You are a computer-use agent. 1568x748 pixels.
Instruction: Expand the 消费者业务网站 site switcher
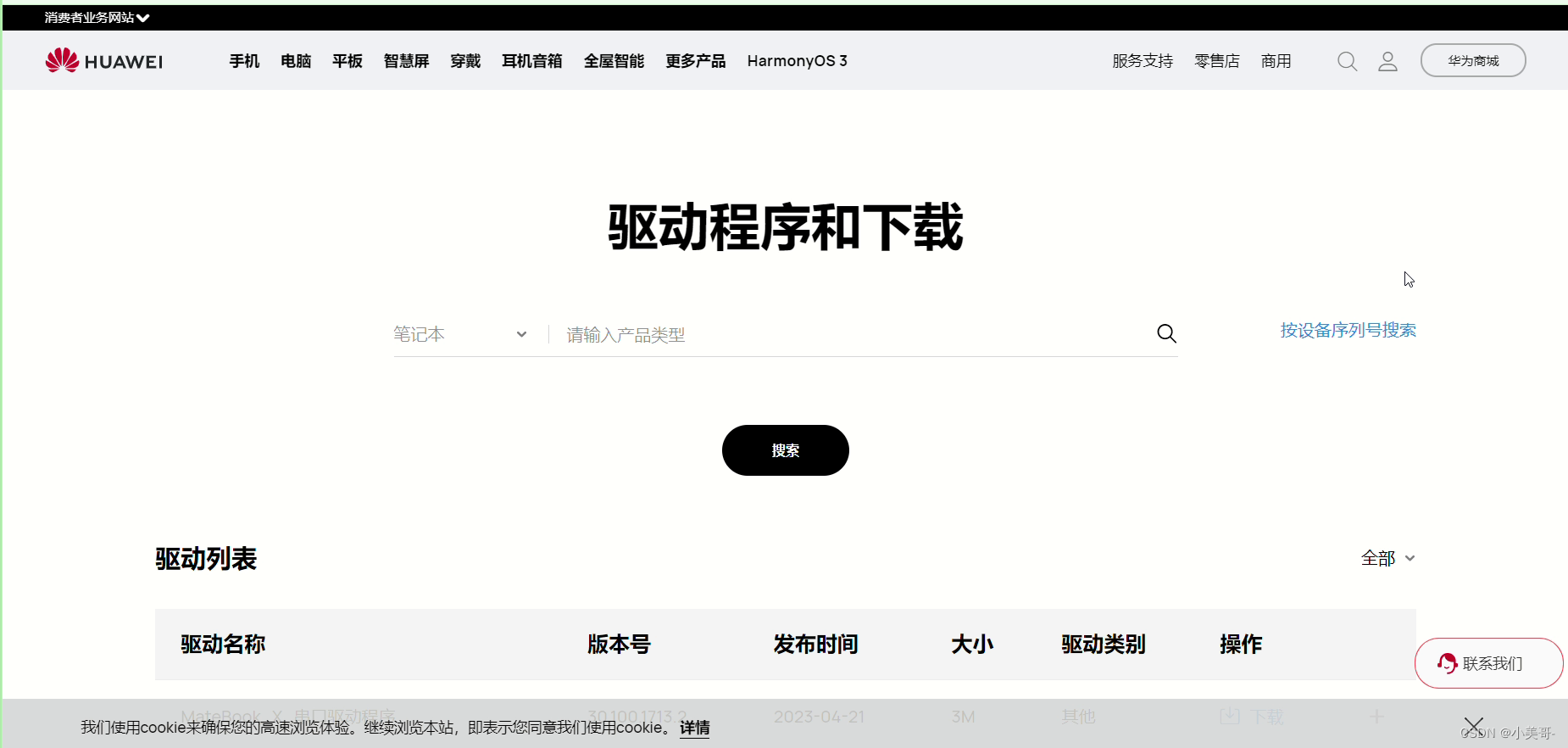pyautogui.click(x=97, y=17)
